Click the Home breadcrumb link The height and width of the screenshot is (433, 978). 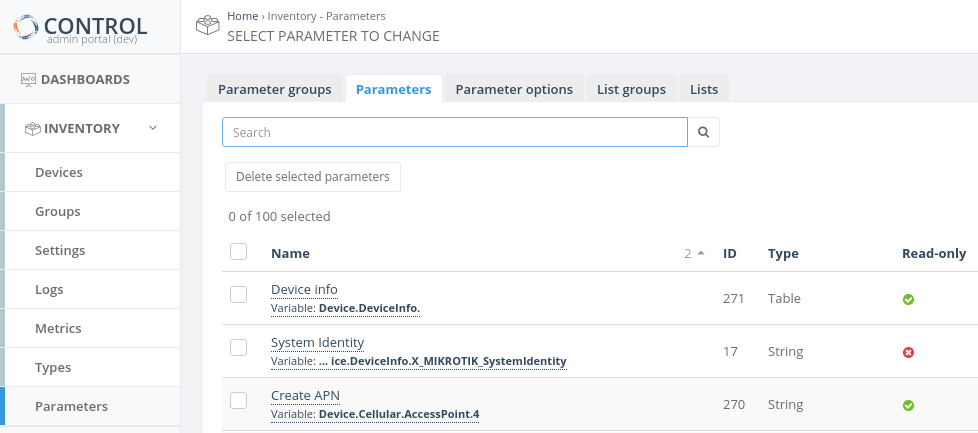(x=242, y=16)
